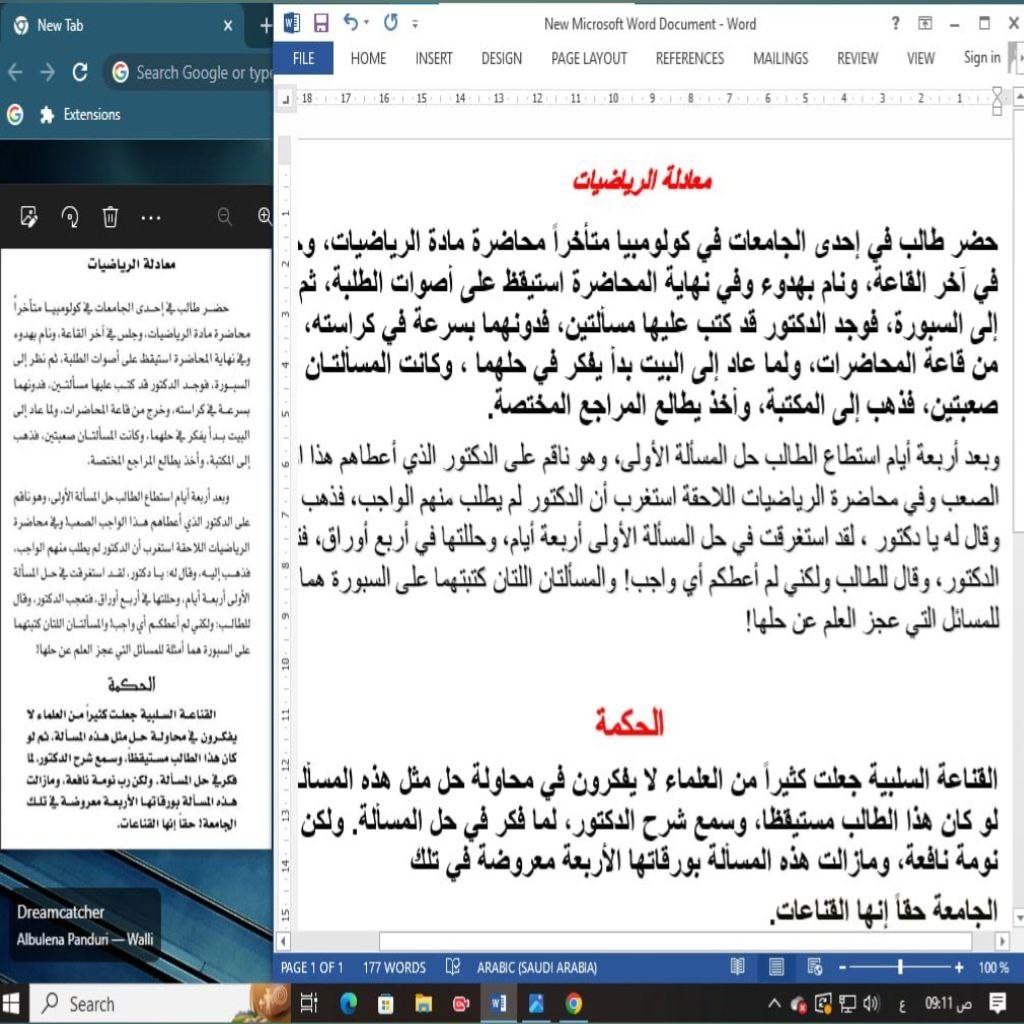This screenshot has height=1024, width=1024.
Task: Open zoom dialog from 100 % level
Action: pyautogui.click(x=993, y=967)
